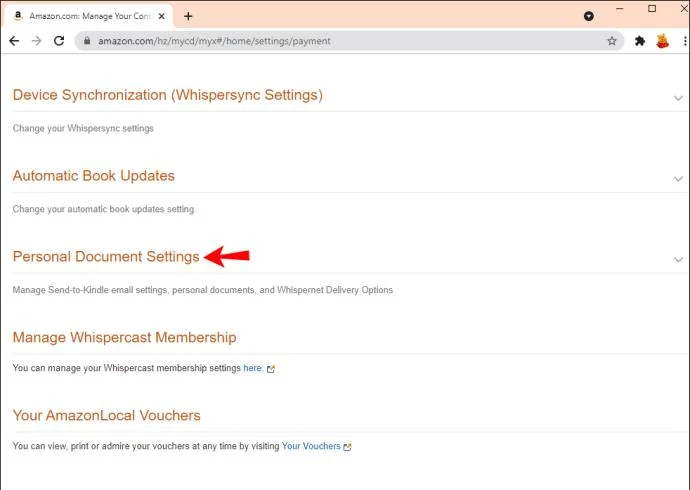The height and width of the screenshot is (490, 690).
Task: Click the external-link icon after 'here'
Action: point(271,369)
